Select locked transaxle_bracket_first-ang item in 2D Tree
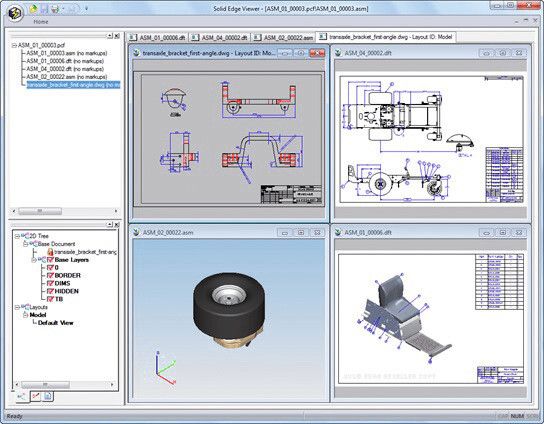The width and height of the screenshot is (544, 424). (86, 252)
